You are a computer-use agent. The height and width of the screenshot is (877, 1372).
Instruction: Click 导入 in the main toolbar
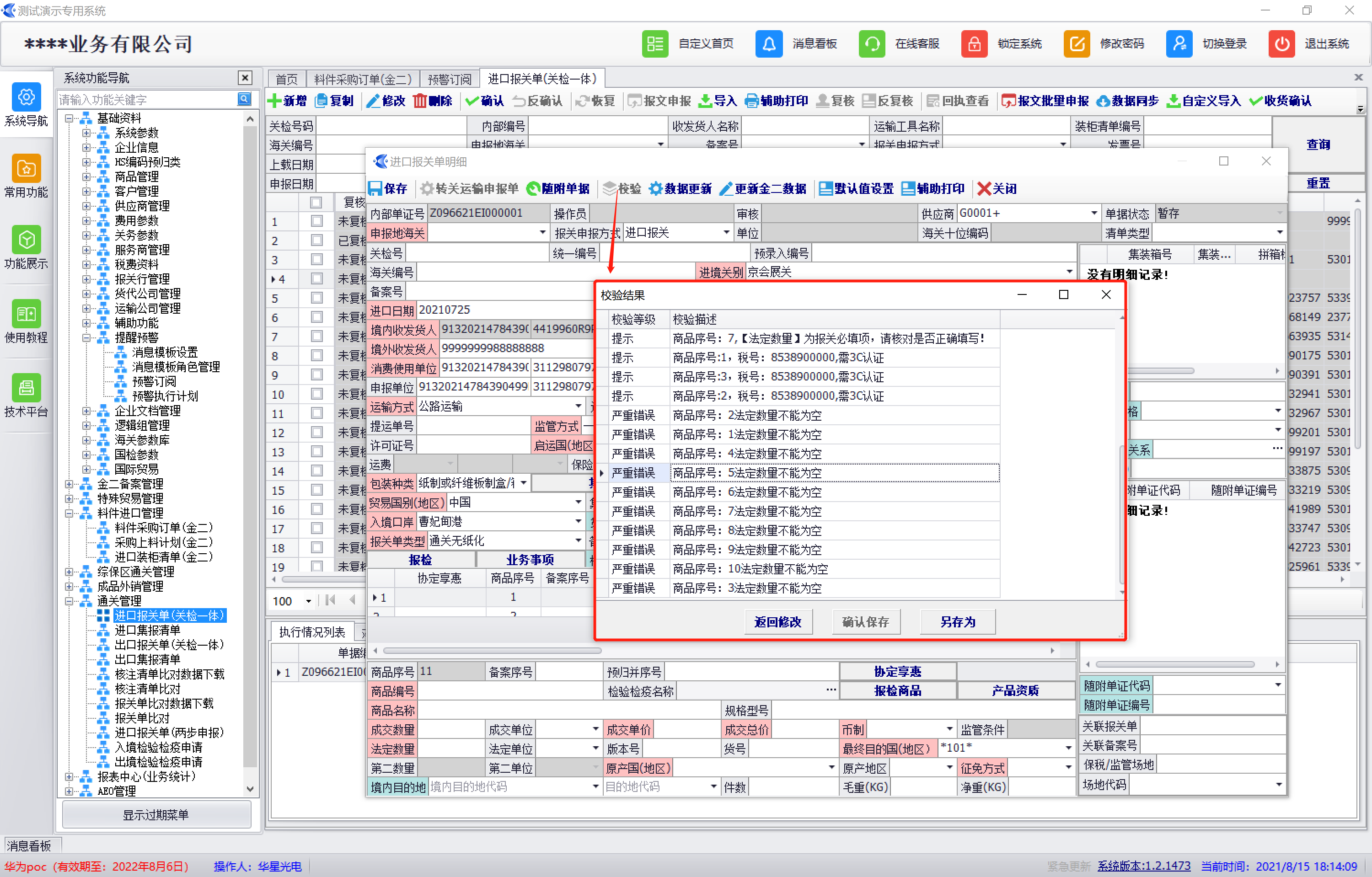(x=718, y=101)
